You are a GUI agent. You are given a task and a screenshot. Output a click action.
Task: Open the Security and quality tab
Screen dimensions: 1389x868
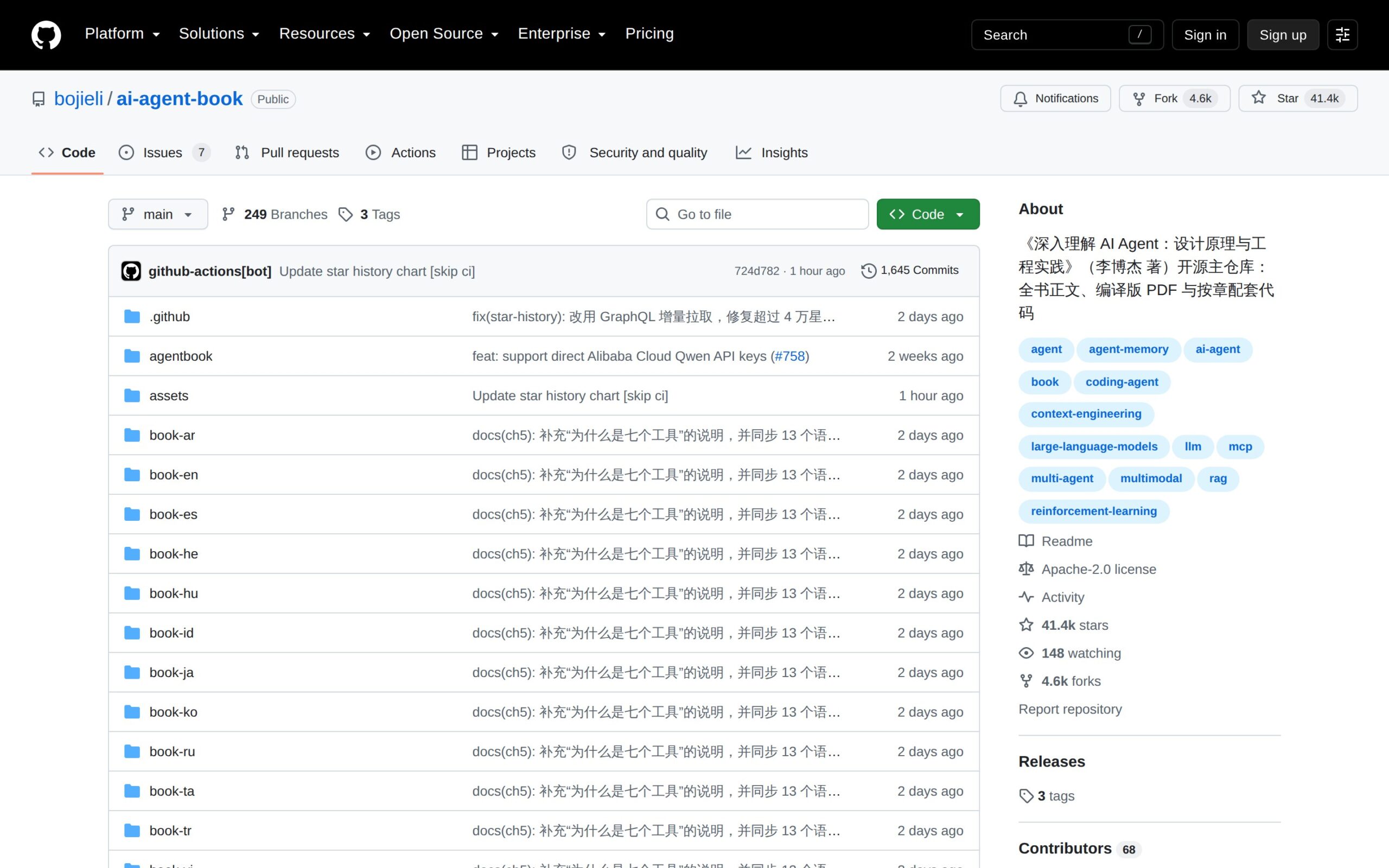[x=634, y=152]
